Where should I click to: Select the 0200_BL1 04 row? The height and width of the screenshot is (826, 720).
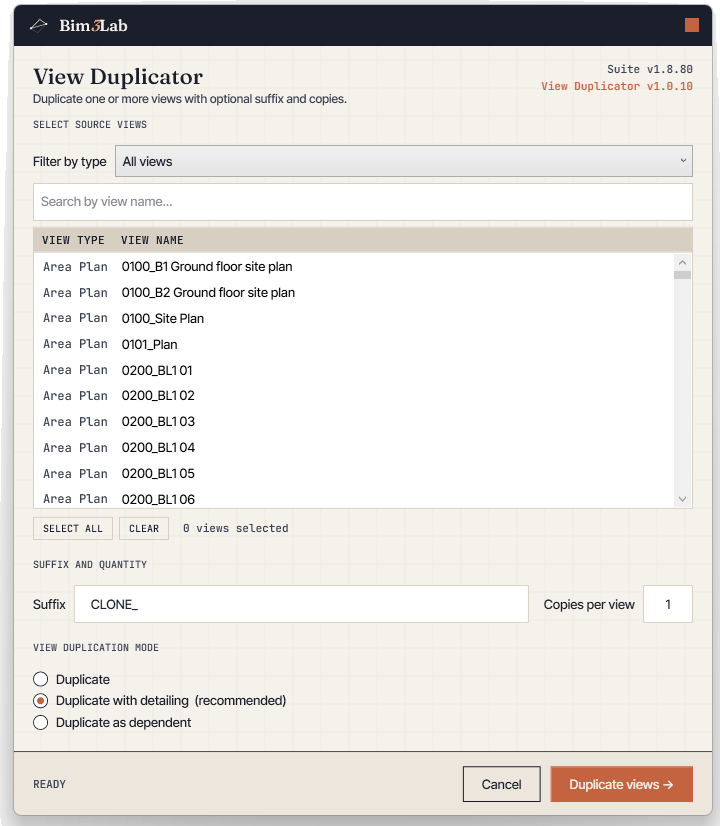(353, 447)
